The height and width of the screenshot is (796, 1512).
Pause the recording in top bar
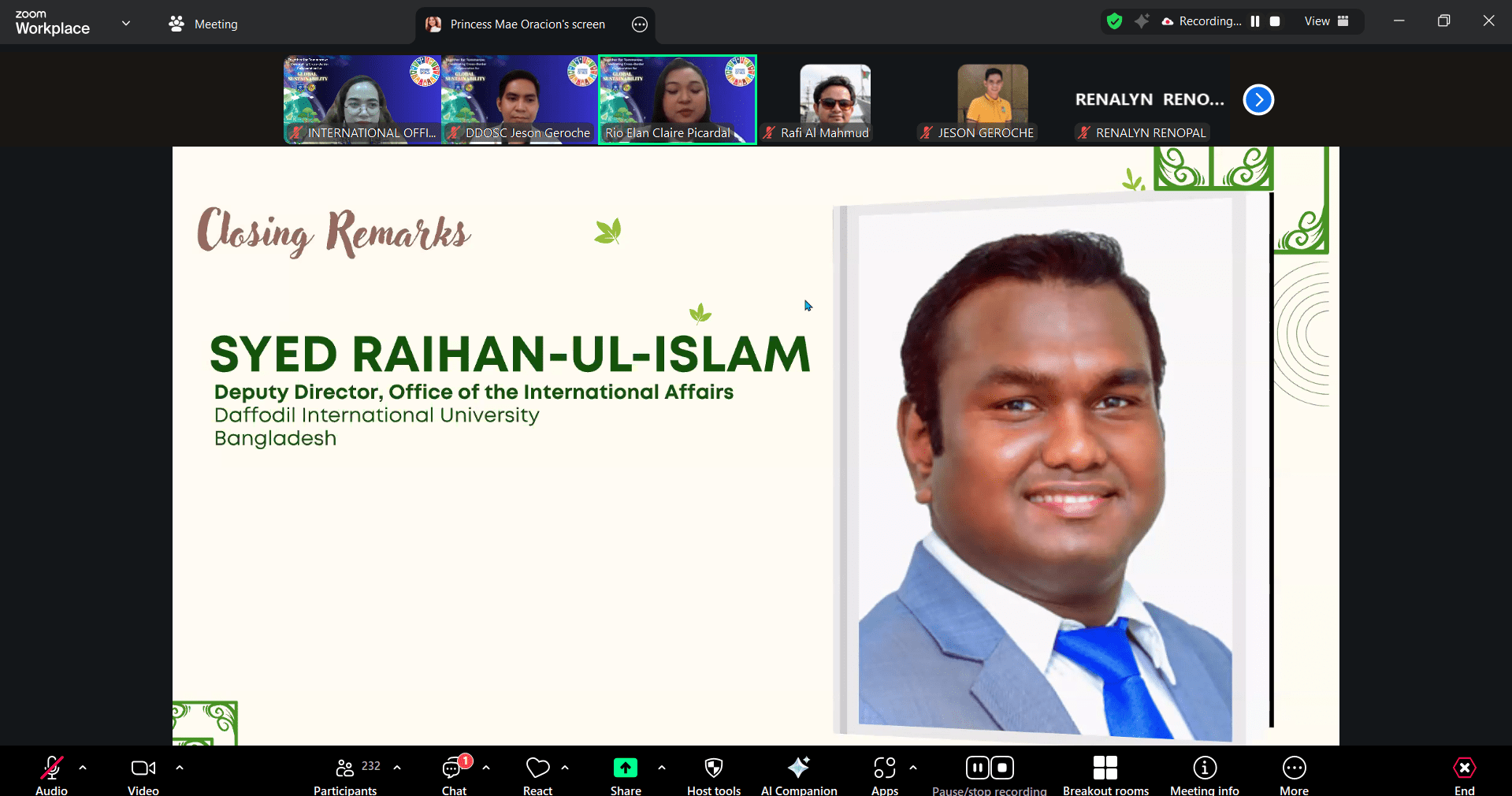click(x=1255, y=21)
